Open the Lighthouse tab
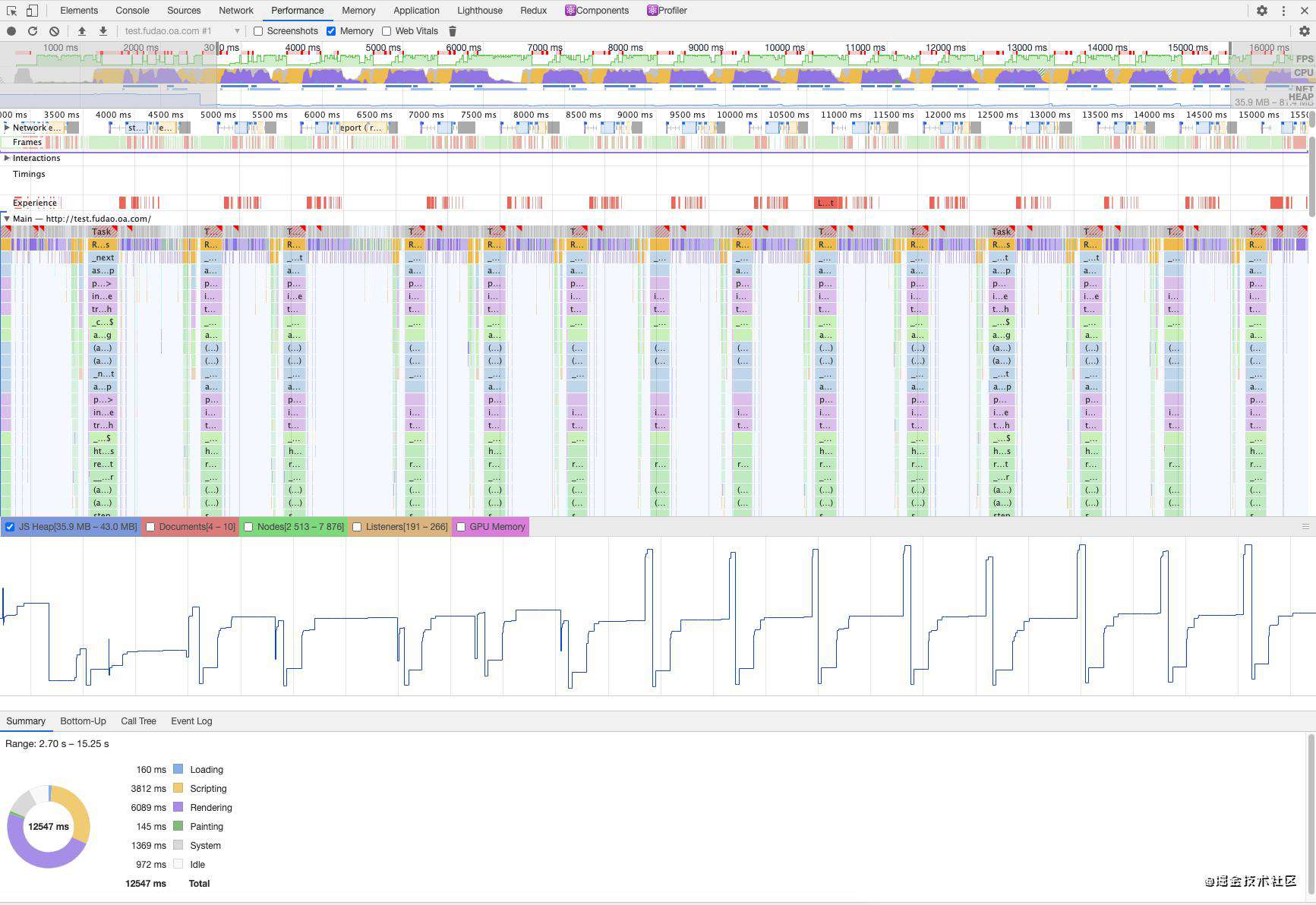The height and width of the screenshot is (905, 1316). tap(480, 11)
